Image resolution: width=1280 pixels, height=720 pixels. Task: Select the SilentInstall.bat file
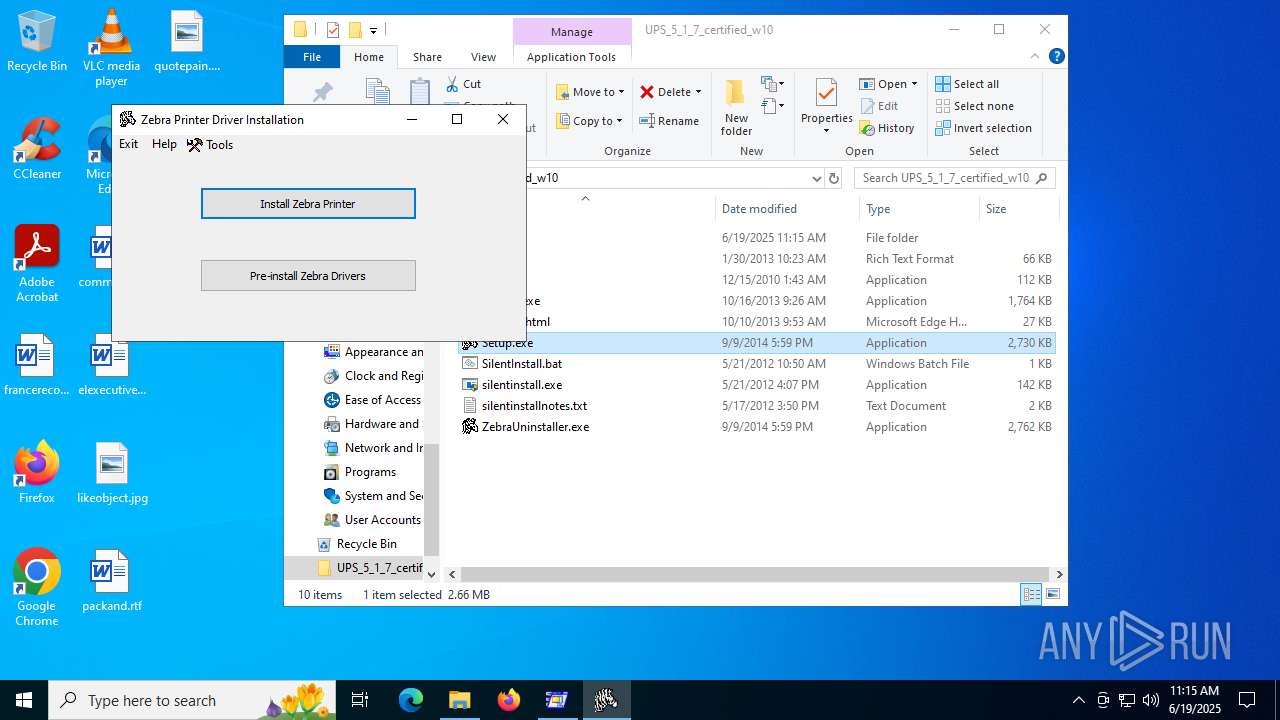point(757,364)
